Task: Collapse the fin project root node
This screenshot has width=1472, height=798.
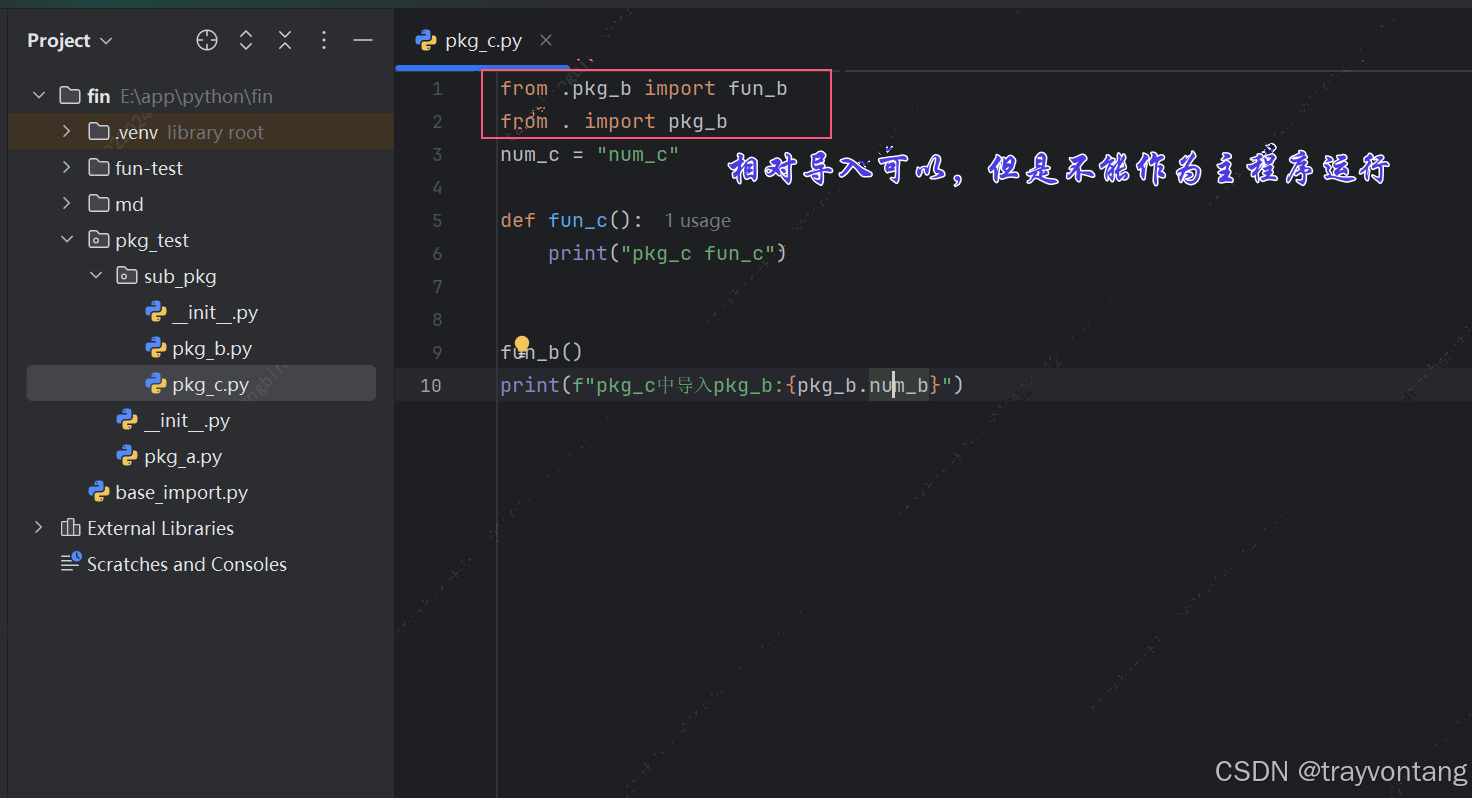Action: pos(38,95)
